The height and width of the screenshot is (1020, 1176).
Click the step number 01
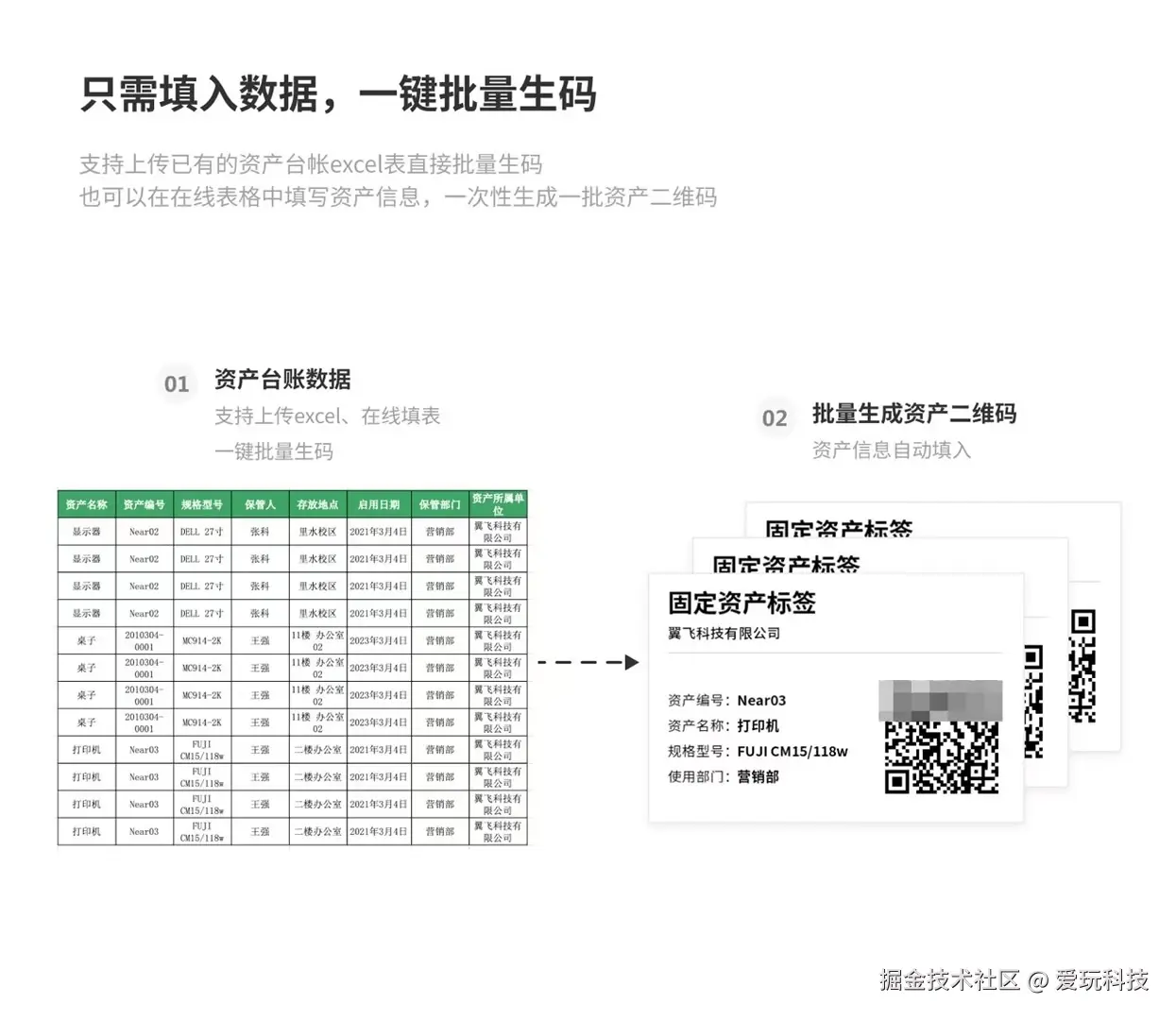coord(177,384)
